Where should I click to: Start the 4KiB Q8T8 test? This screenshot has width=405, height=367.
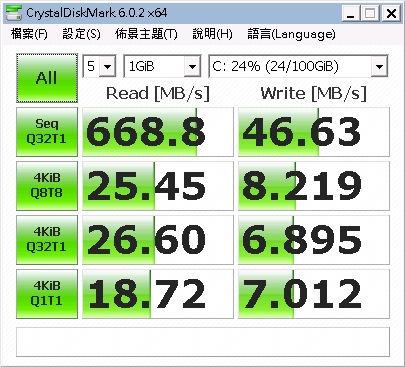coord(47,186)
